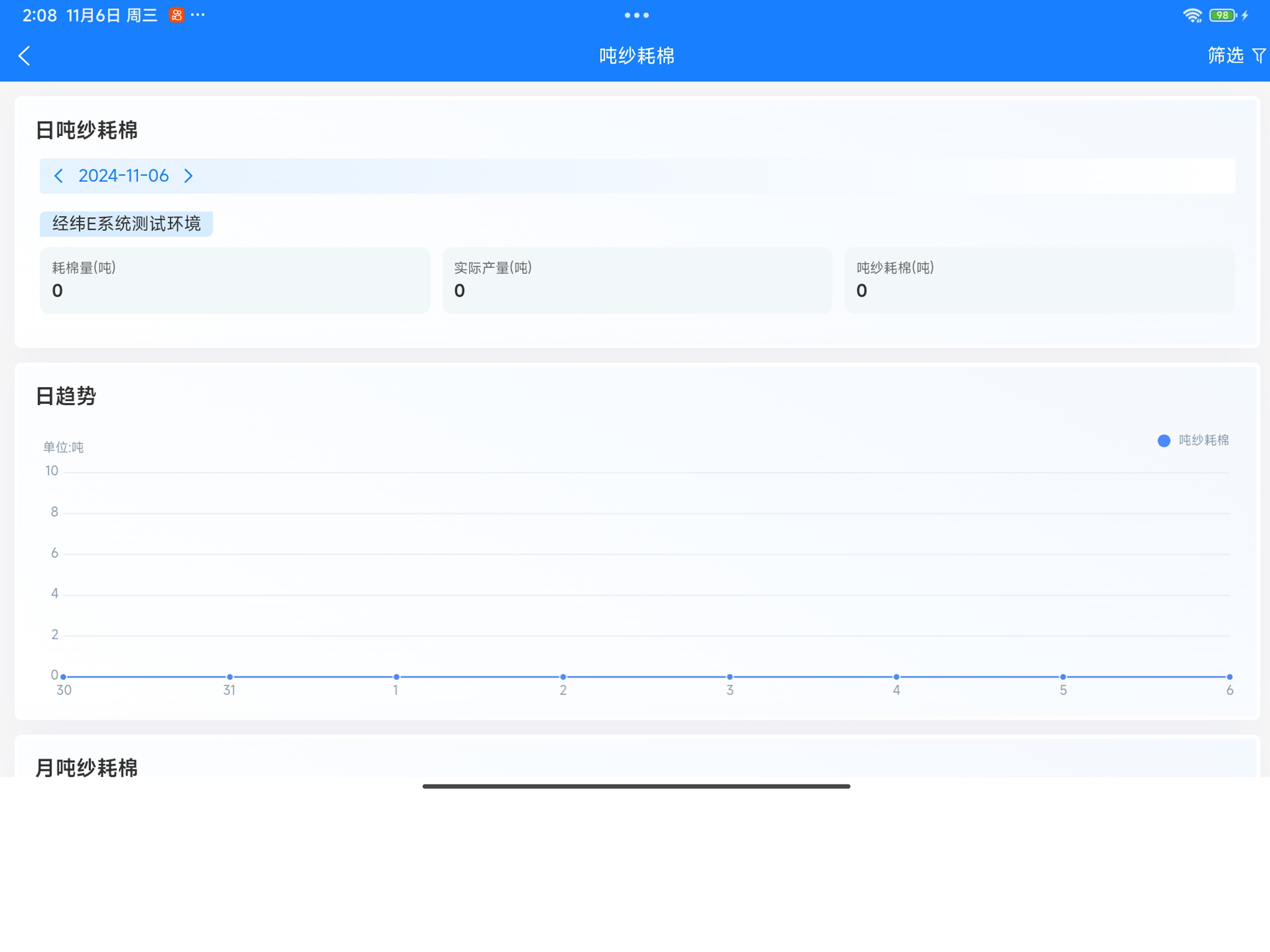Tap the Wi-Fi status icon
Image resolution: width=1270 pixels, height=952 pixels.
1192,16
